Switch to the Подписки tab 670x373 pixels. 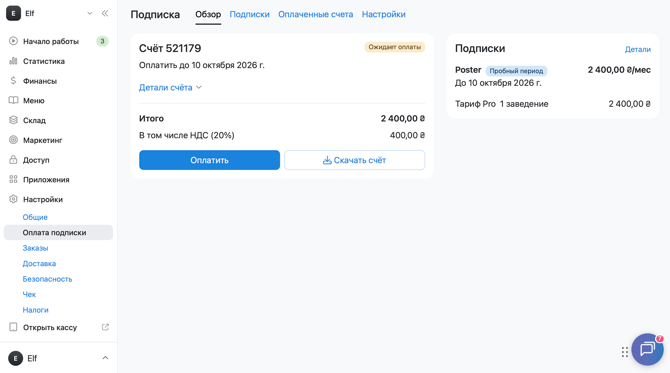(x=250, y=15)
